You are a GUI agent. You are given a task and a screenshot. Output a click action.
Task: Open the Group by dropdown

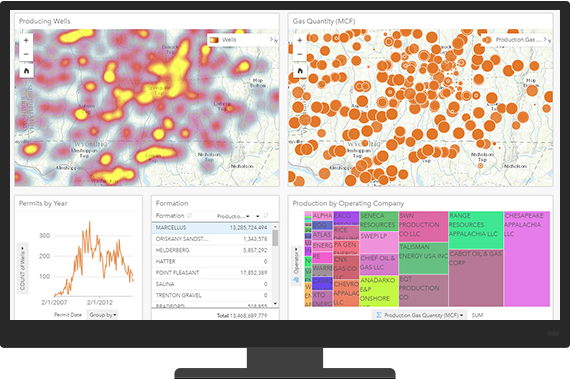coord(103,315)
